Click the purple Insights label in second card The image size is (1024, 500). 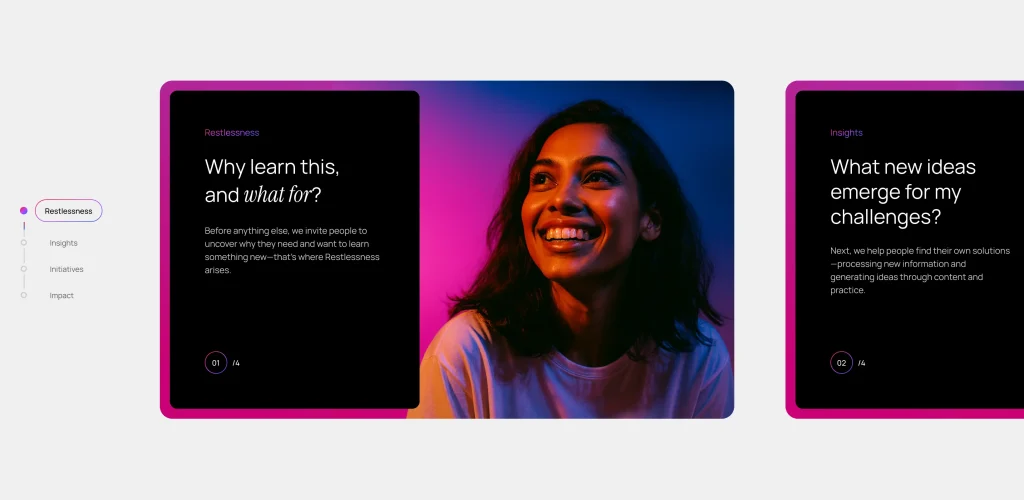(846, 133)
